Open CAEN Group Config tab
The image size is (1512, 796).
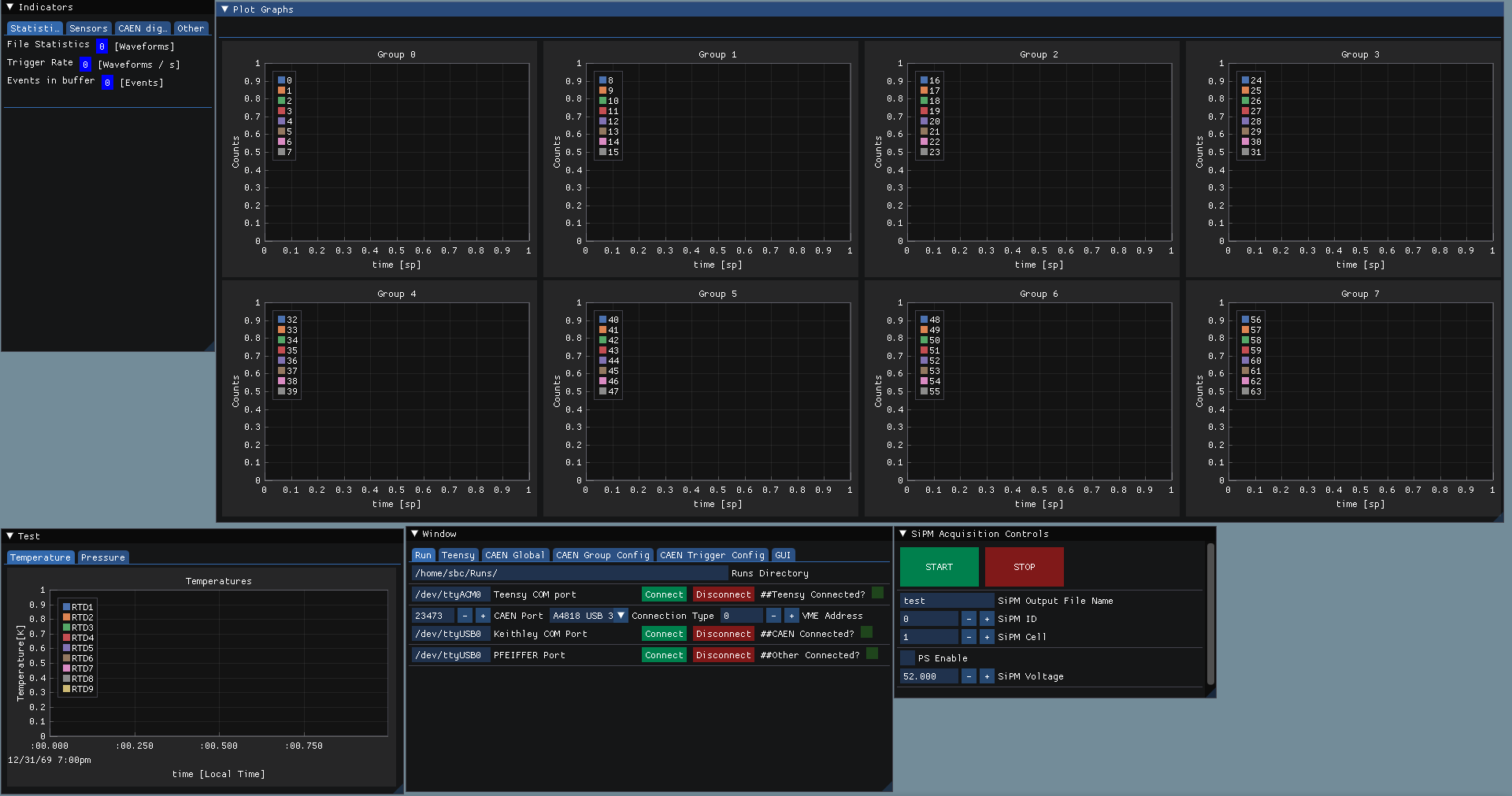click(603, 555)
